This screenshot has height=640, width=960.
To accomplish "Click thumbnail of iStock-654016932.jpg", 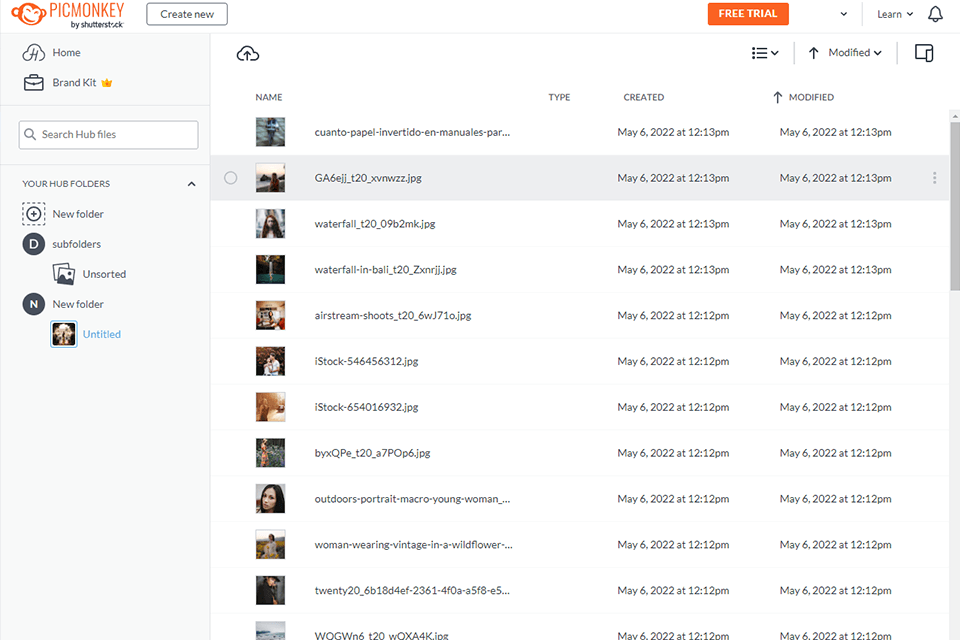I will pyautogui.click(x=270, y=407).
